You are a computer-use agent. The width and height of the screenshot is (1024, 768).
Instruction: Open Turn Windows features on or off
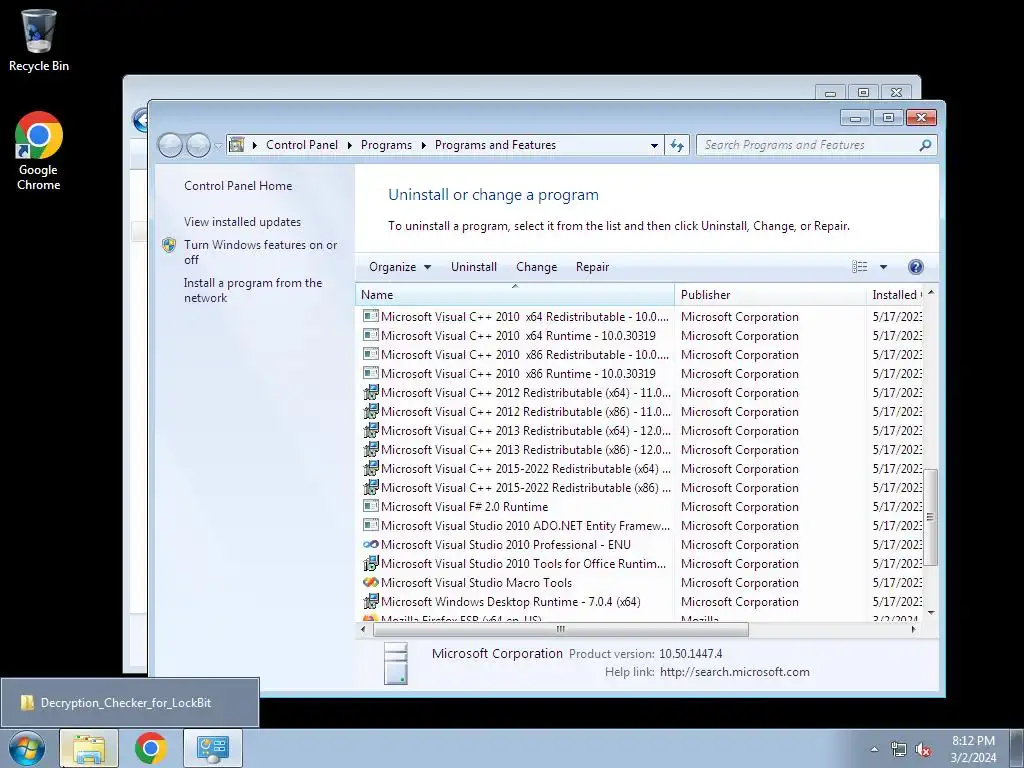pyautogui.click(x=260, y=252)
